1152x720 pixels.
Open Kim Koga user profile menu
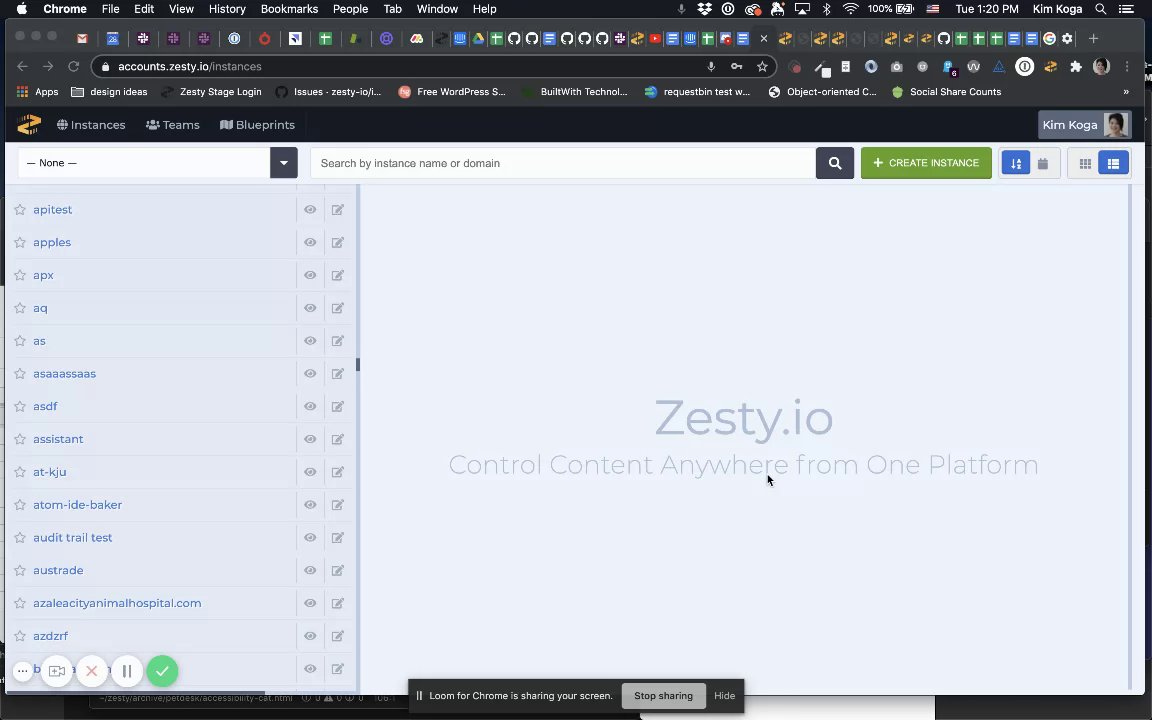(x=1084, y=125)
